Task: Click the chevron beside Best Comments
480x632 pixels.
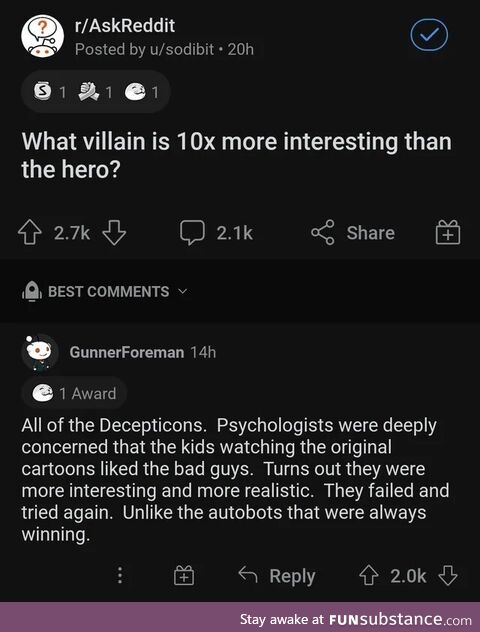Action: [183, 291]
